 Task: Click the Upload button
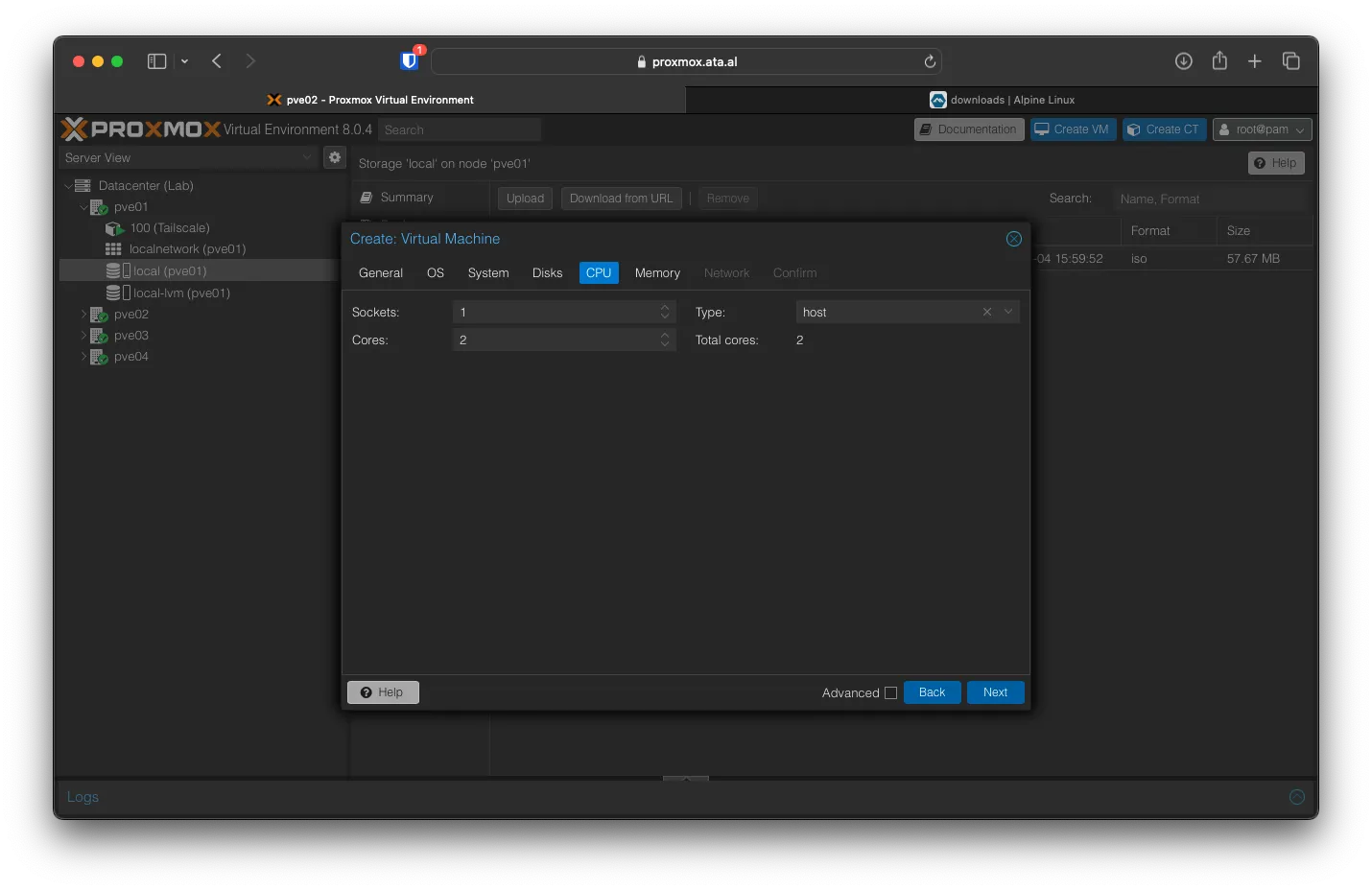pos(525,199)
